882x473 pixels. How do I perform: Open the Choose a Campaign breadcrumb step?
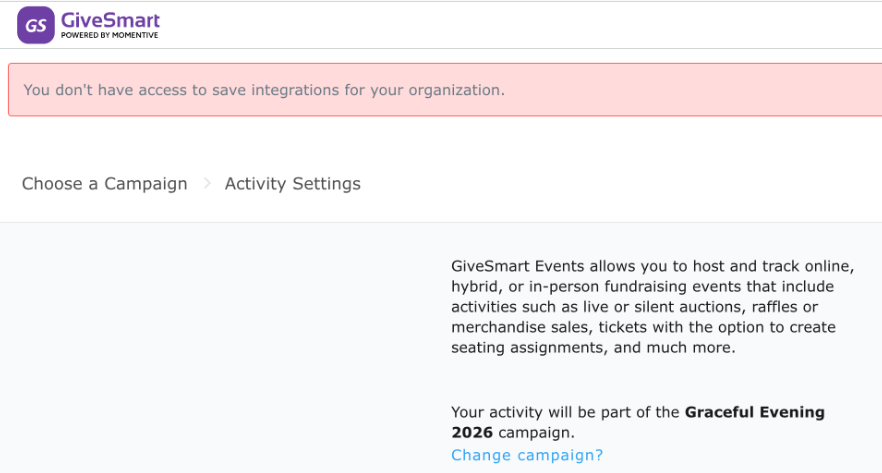coord(105,183)
